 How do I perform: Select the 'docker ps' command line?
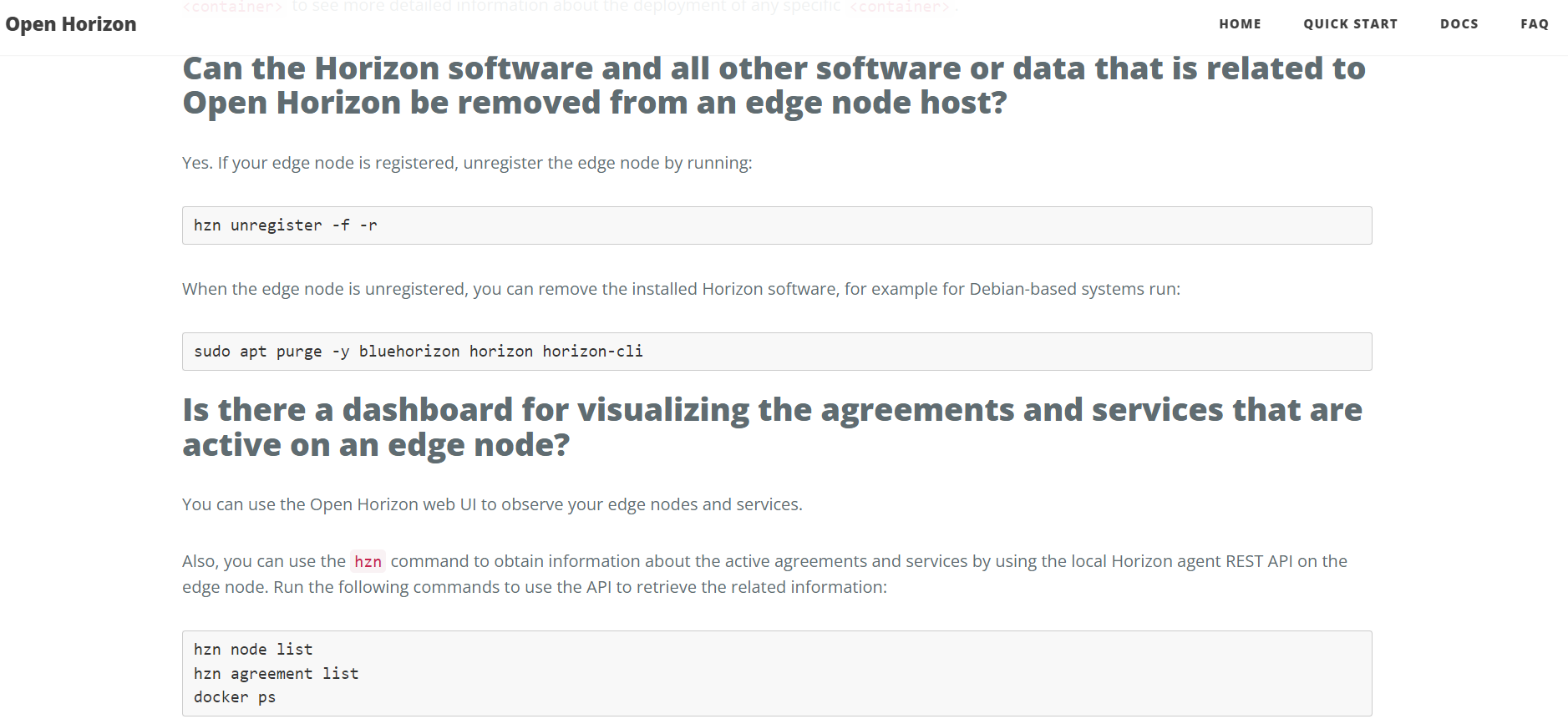pos(234,696)
